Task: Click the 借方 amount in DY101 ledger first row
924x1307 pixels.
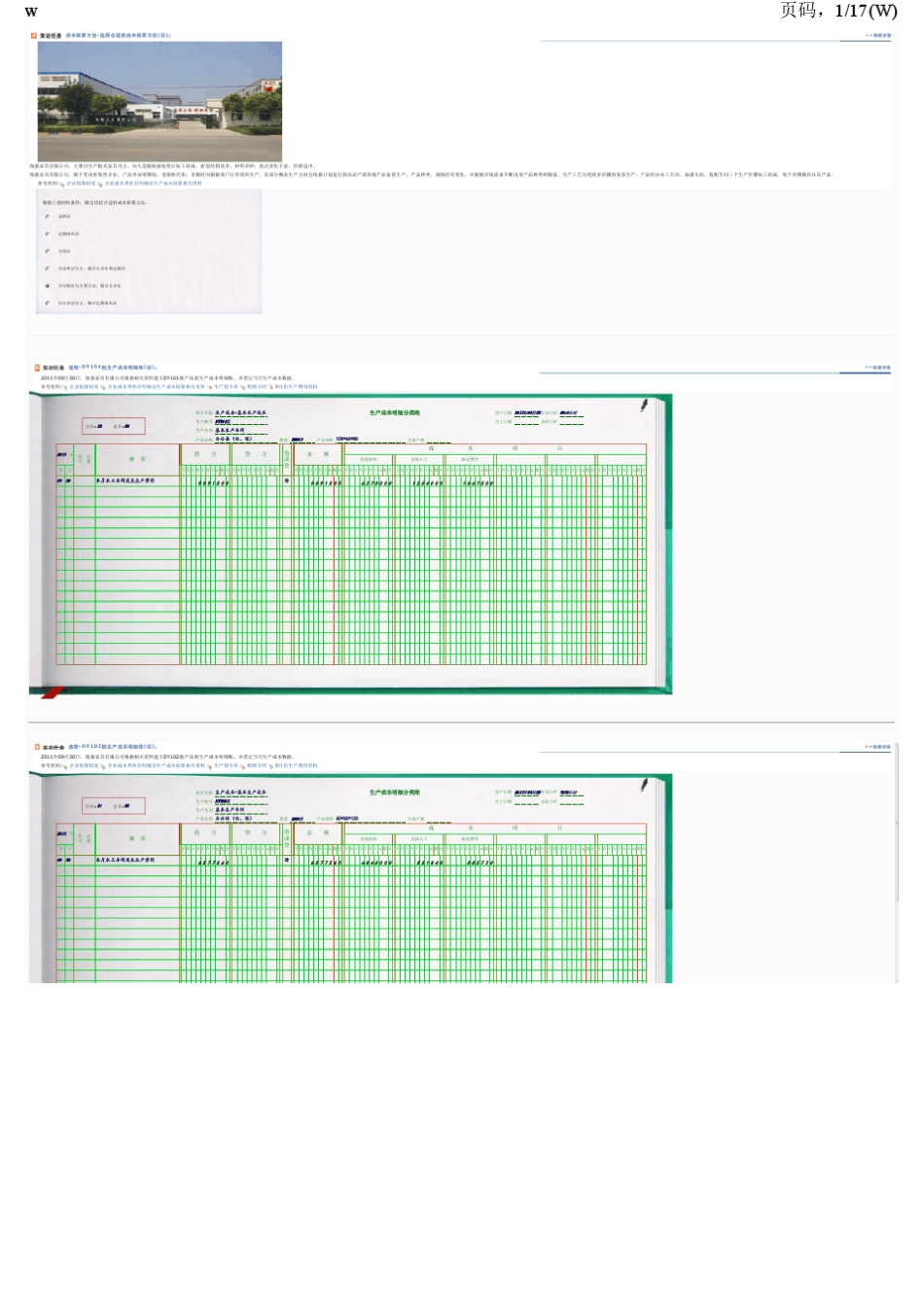Action: pyautogui.click(x=214, y=482)
